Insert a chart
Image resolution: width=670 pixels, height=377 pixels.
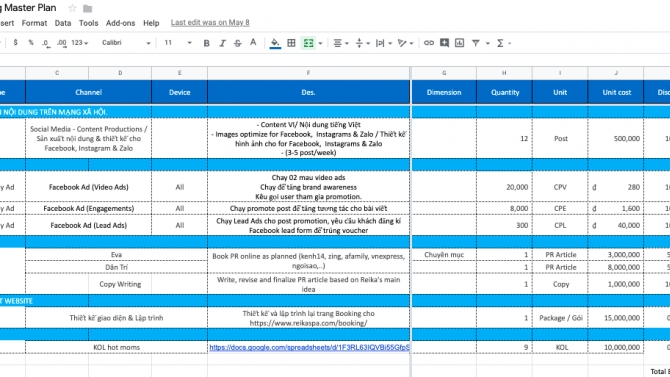click(x=459, y=43)
